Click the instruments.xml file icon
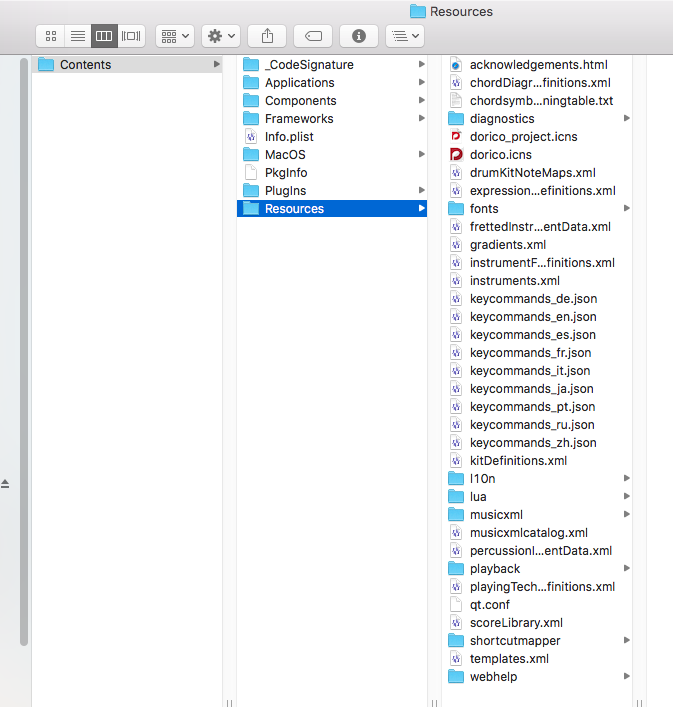 [456, 280]
